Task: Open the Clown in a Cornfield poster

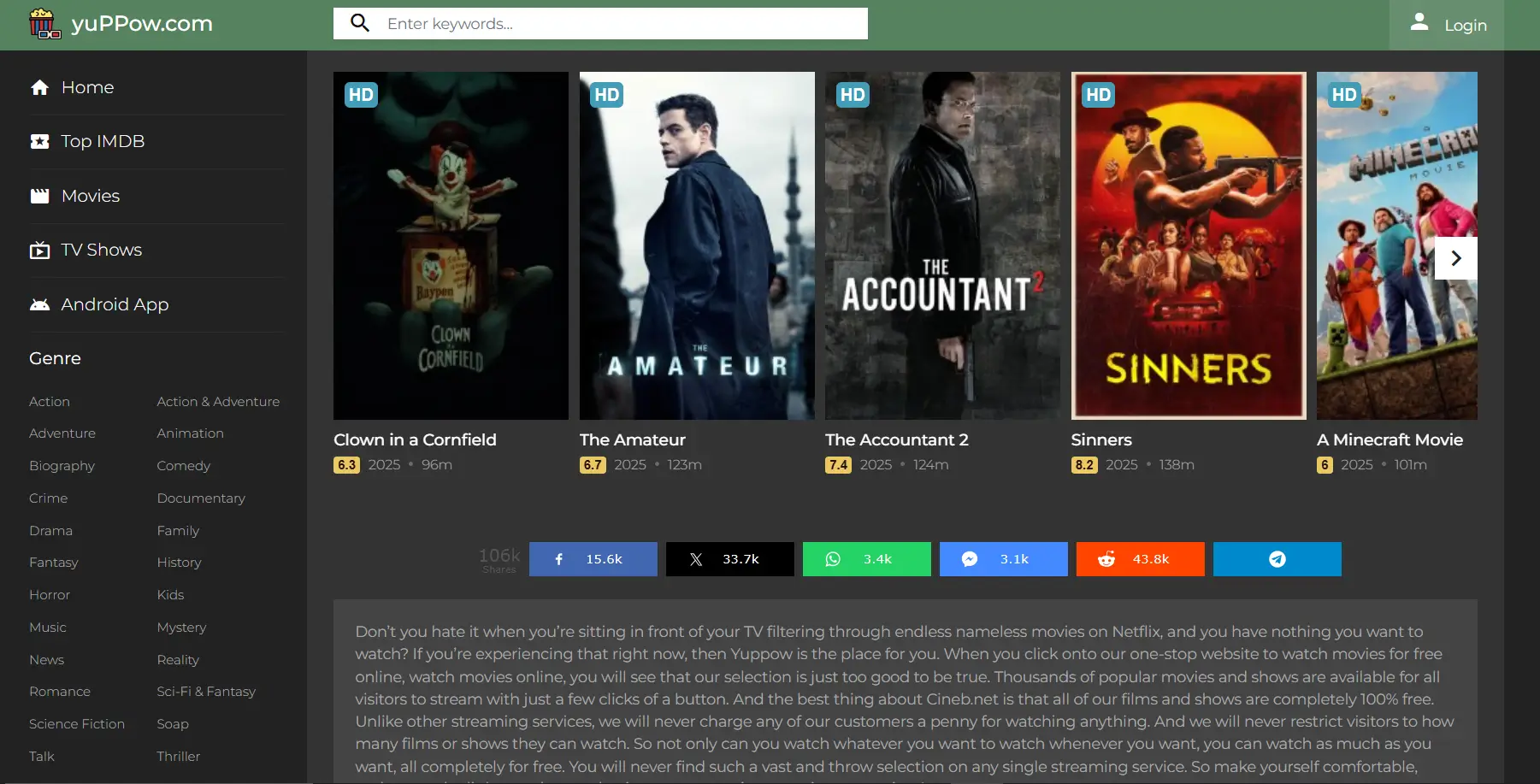Action: [x=451, y=245]
